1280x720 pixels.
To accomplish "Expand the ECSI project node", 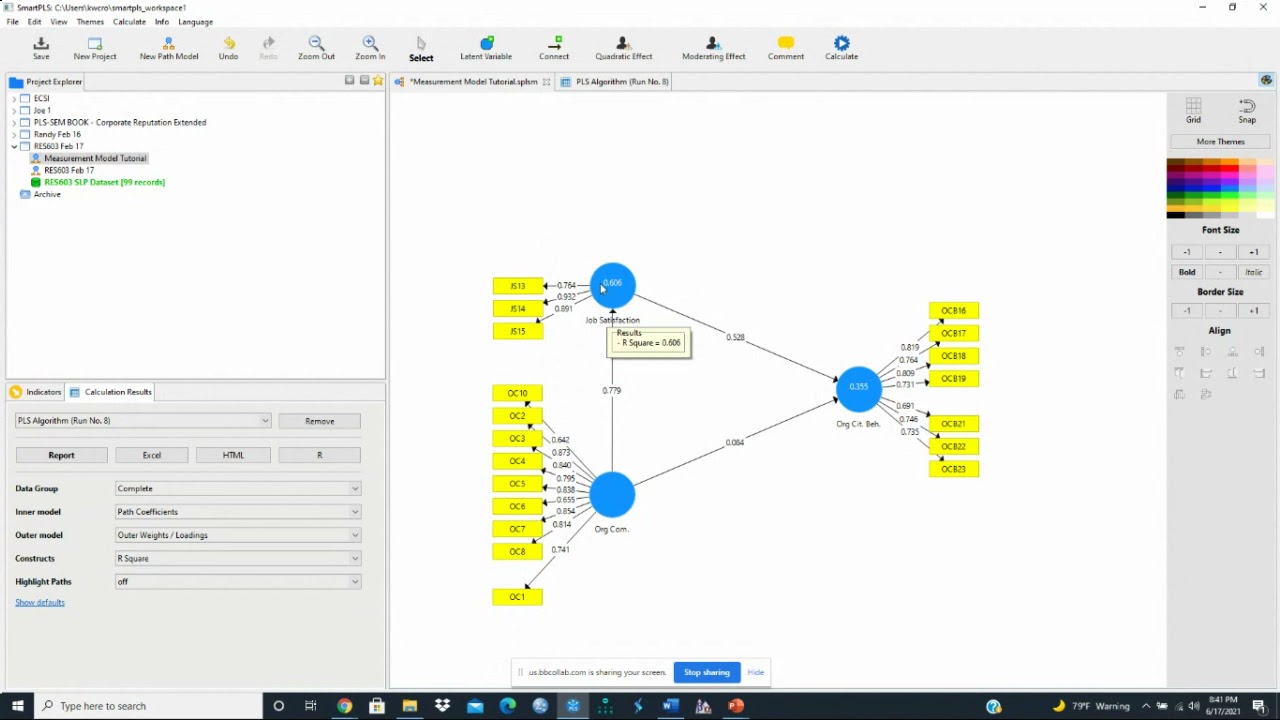I will 14,98.
